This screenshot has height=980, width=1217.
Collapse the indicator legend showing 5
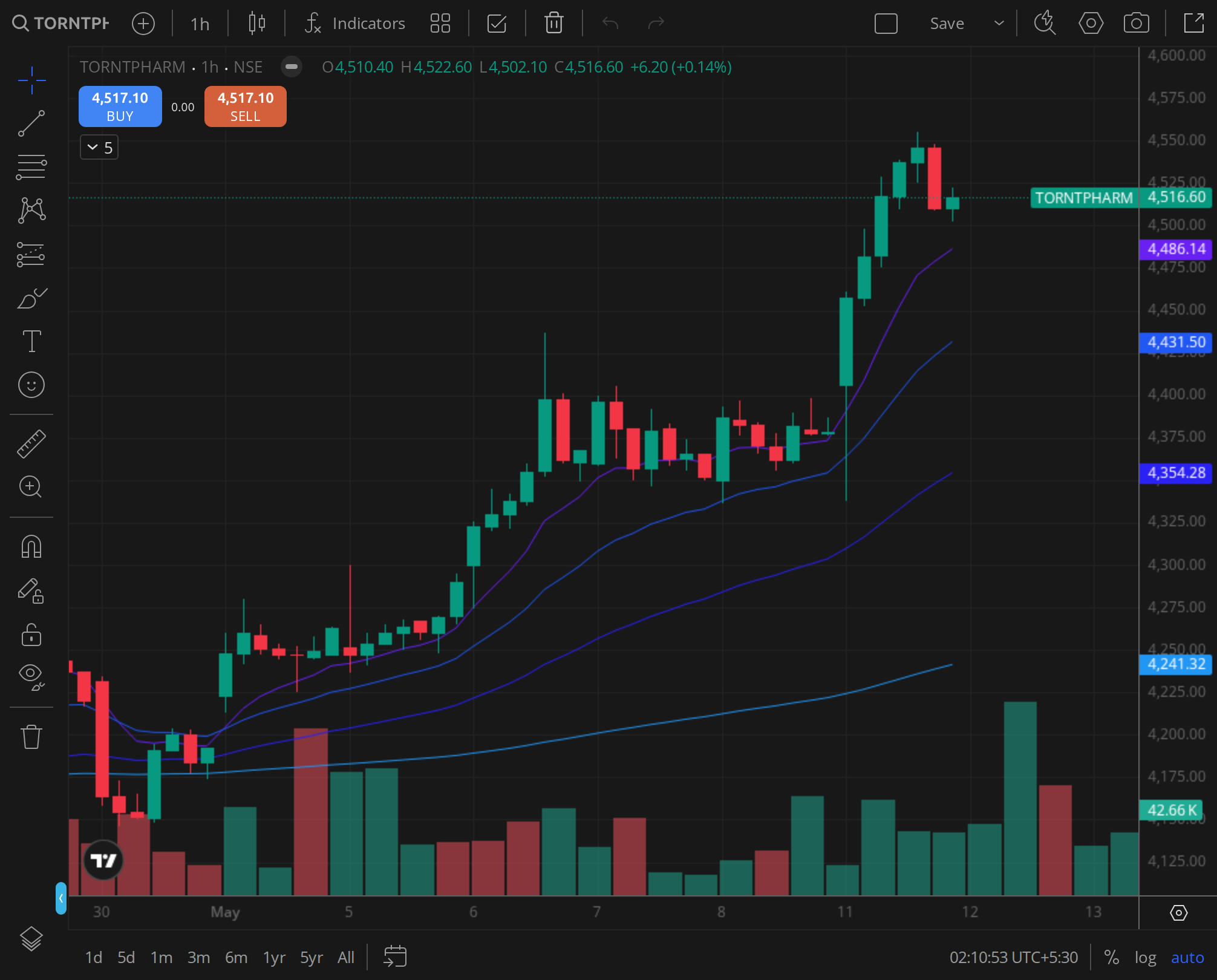tap(99, 148)
